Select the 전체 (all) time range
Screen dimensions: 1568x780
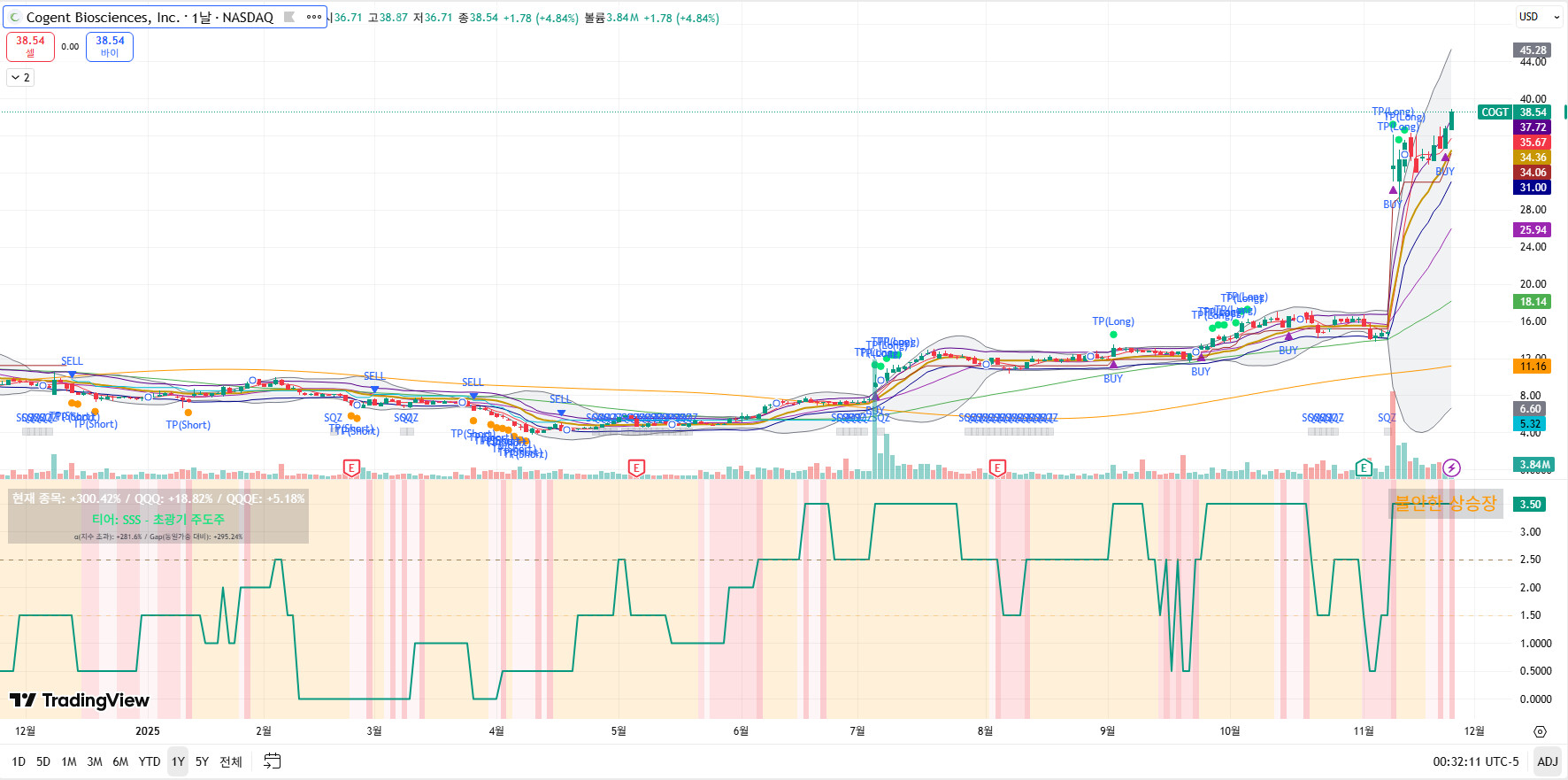coord(231,761)
